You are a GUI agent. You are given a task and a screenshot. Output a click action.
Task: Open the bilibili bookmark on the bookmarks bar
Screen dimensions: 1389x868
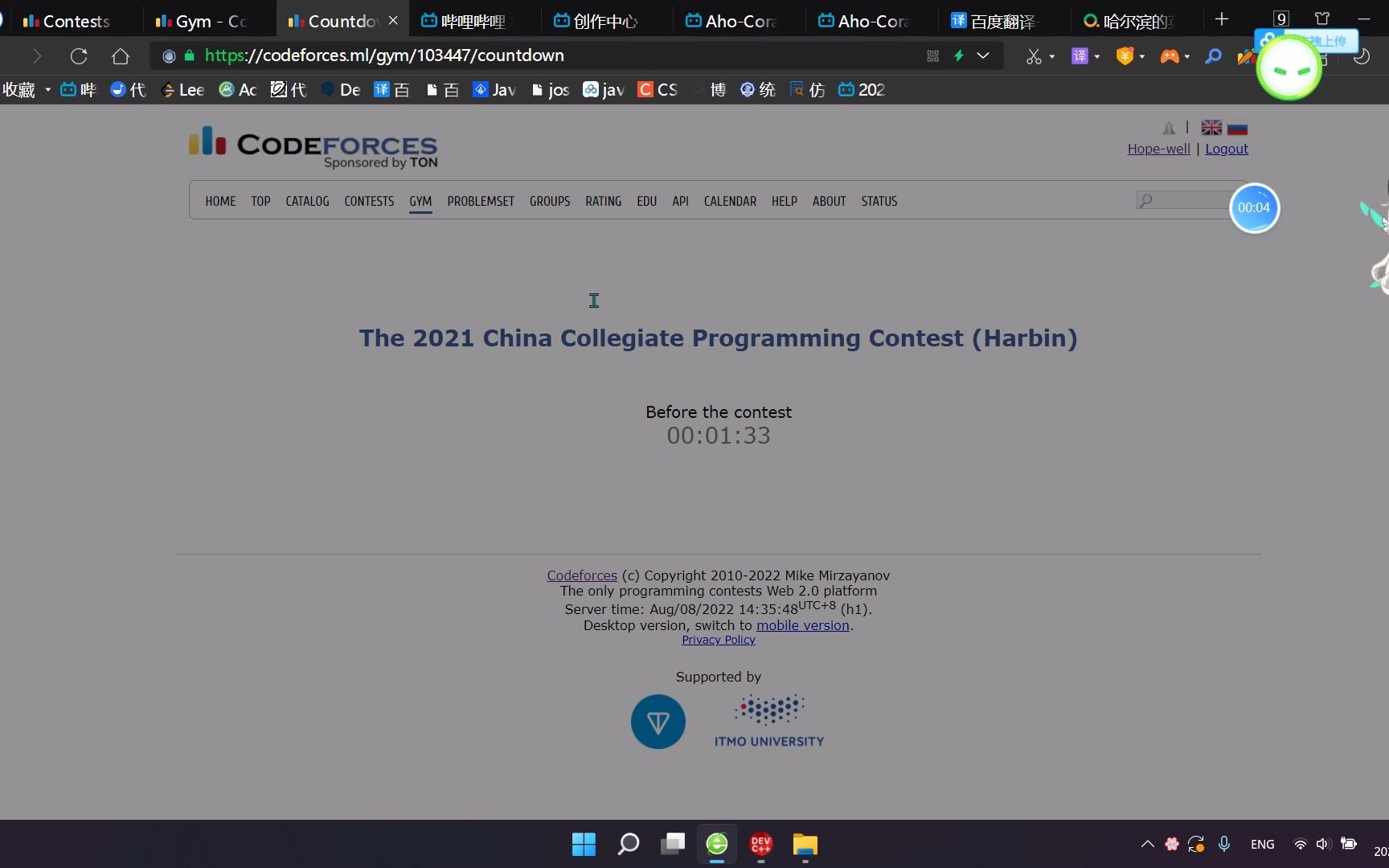coord(76,89)
